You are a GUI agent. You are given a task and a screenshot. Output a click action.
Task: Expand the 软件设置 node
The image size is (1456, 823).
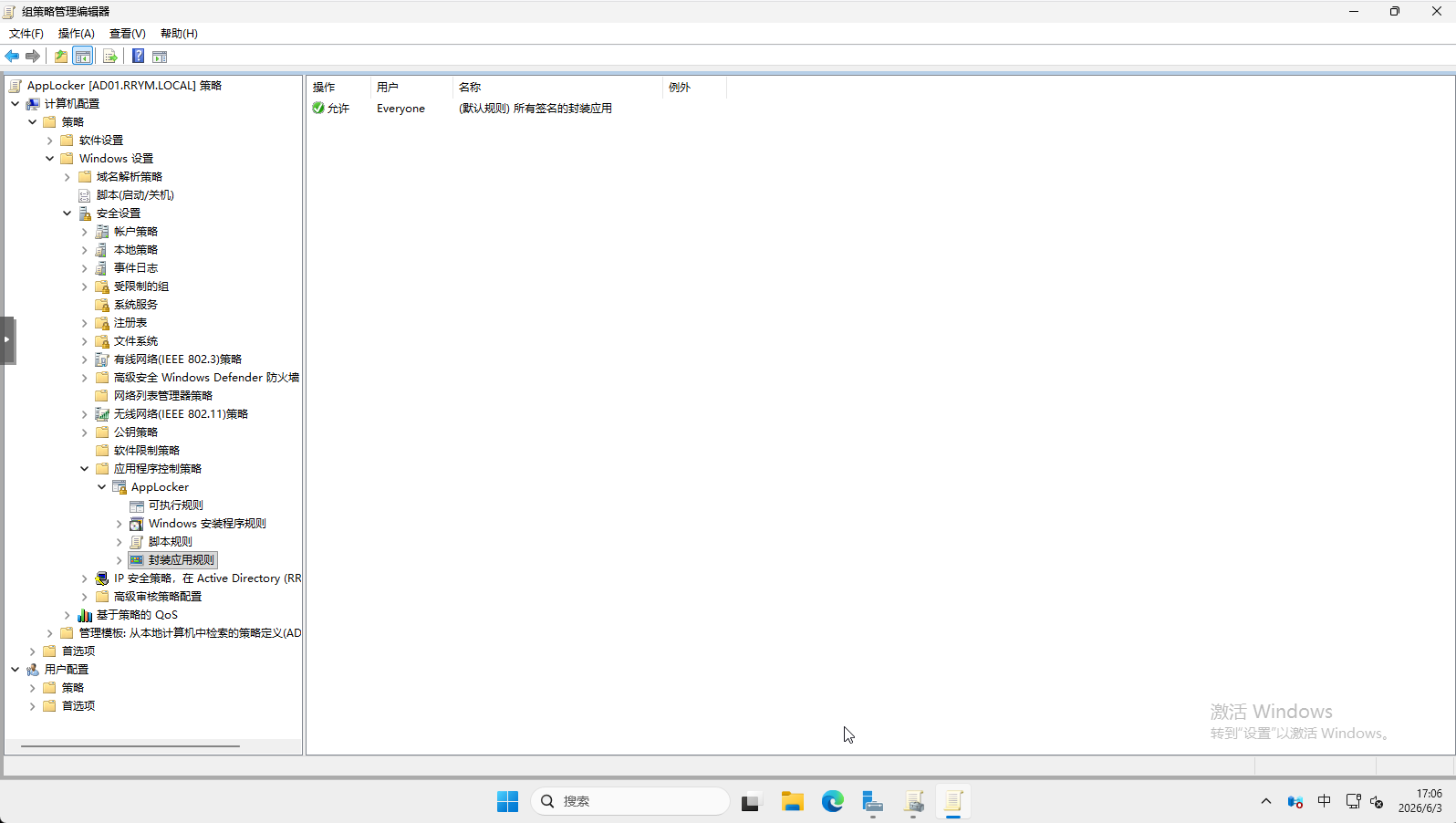pos(50,141)
